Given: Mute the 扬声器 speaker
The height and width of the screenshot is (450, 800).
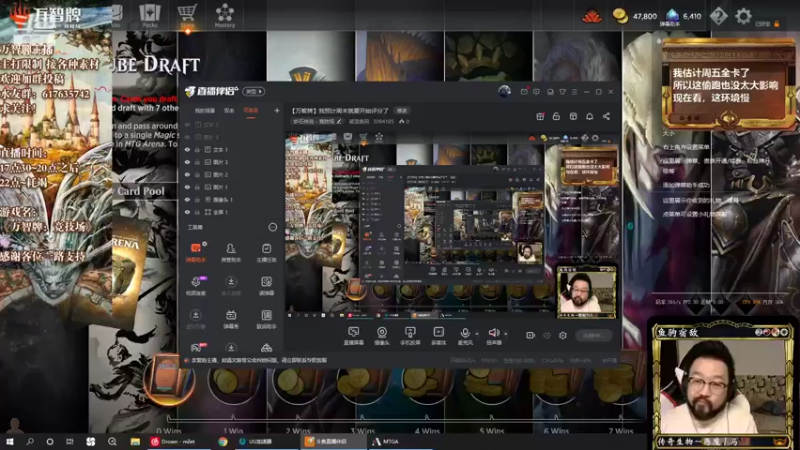Looking at the screenshot, I should (x=493, y=336).
